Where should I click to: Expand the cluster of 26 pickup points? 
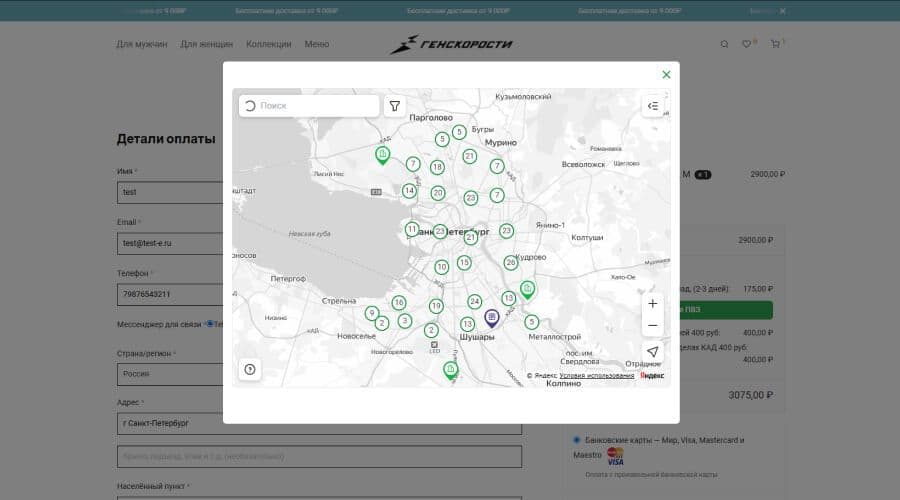[511, 263]
